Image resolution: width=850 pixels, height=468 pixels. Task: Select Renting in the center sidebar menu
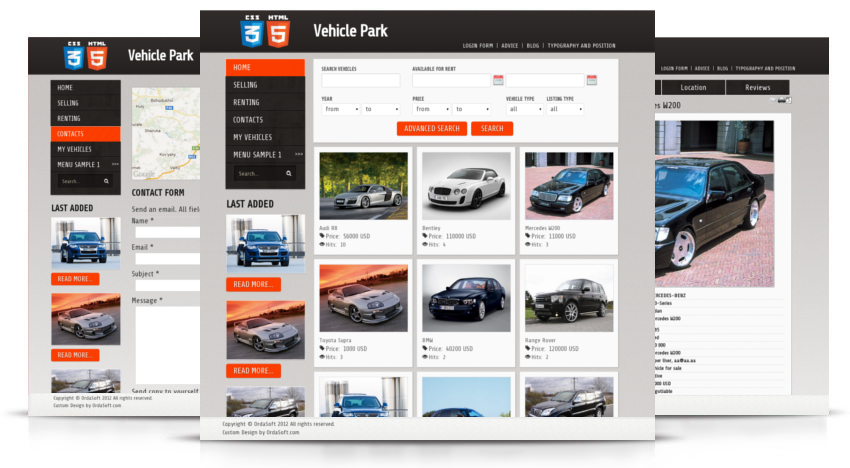pyautogui.click(x=265, y=102)
